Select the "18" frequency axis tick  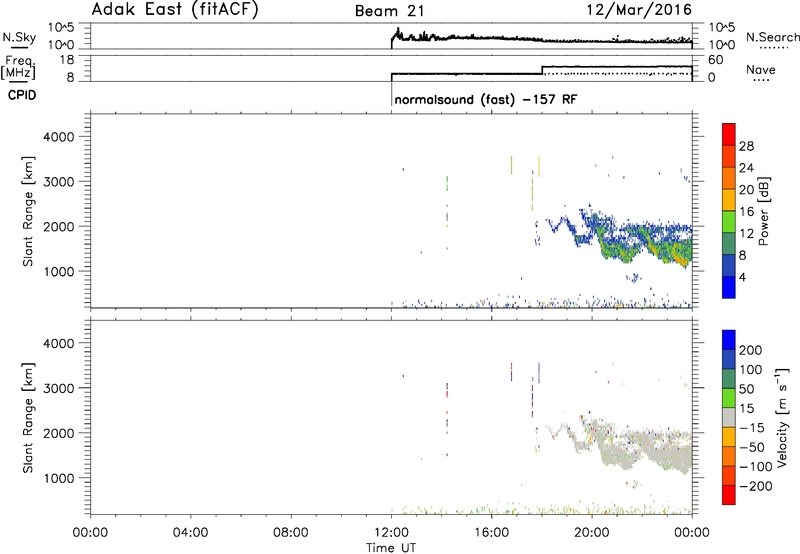pos(67,60)
